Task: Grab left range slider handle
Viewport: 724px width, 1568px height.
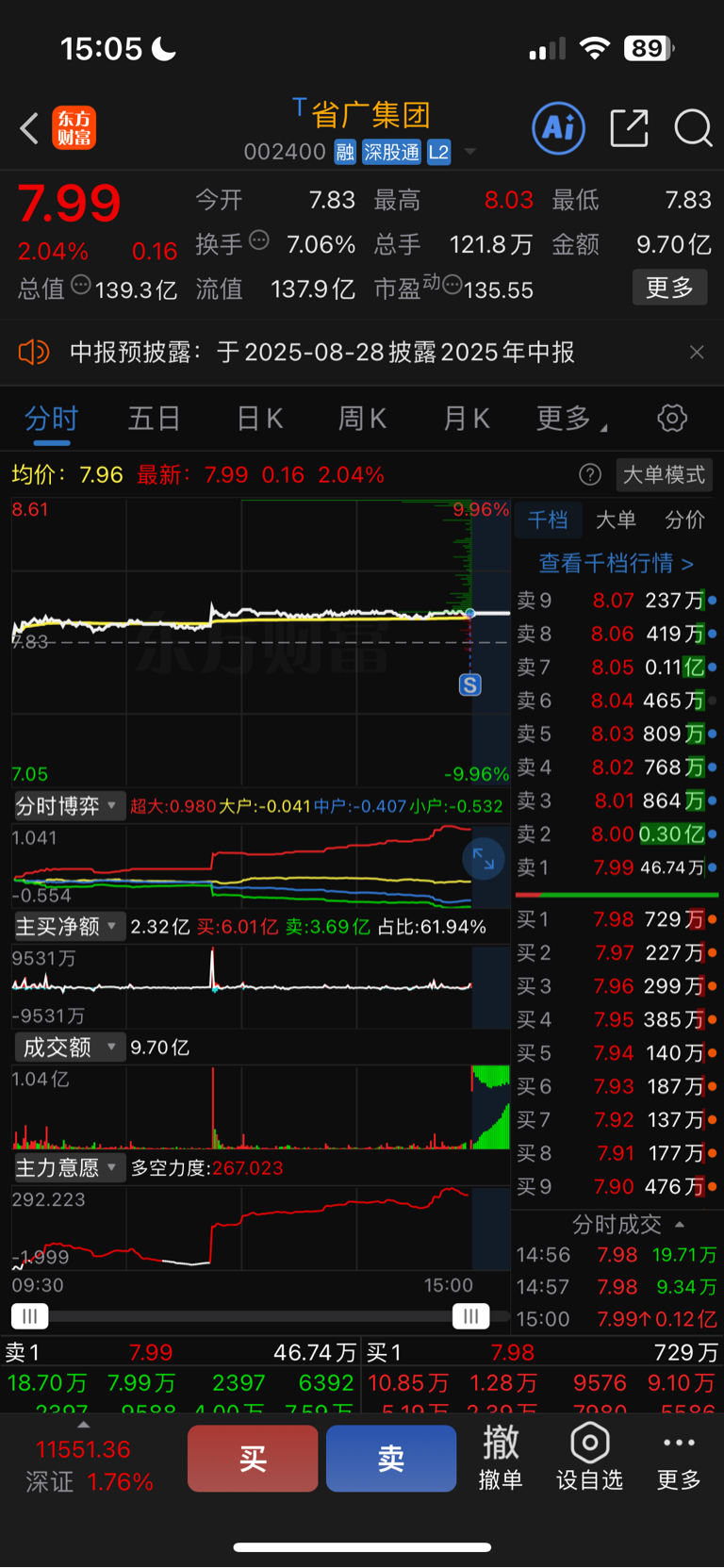Action: click(x=29, y=1316)
